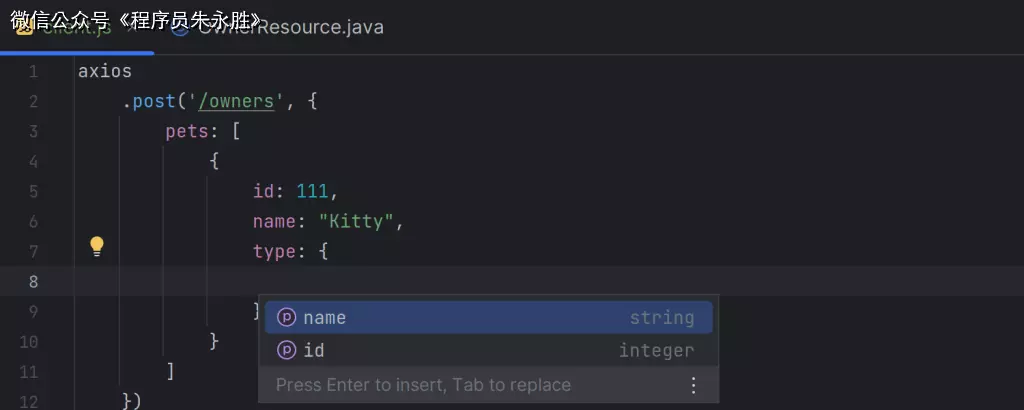Click the axios identifier on line 1
Viewport: 1024px width, 410px height.
click(104, 72)
